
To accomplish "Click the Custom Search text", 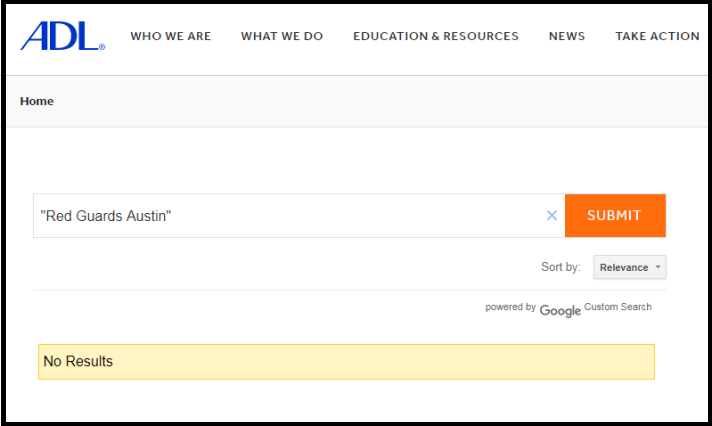I will click(618, 307).
